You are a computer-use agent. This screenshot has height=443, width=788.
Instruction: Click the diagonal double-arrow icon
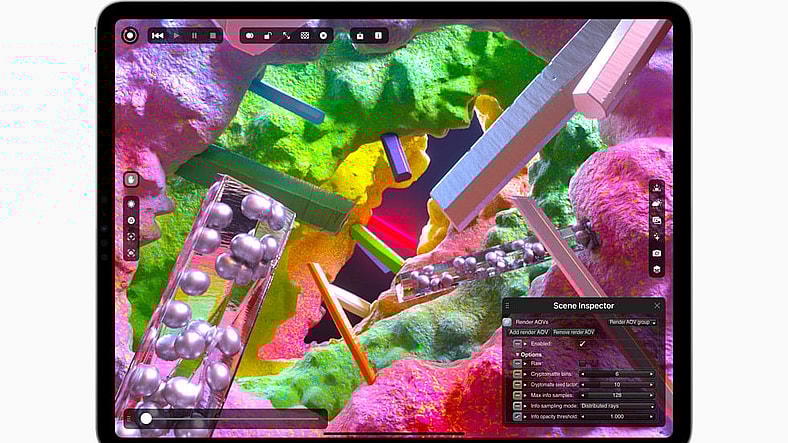pos(286,35)
